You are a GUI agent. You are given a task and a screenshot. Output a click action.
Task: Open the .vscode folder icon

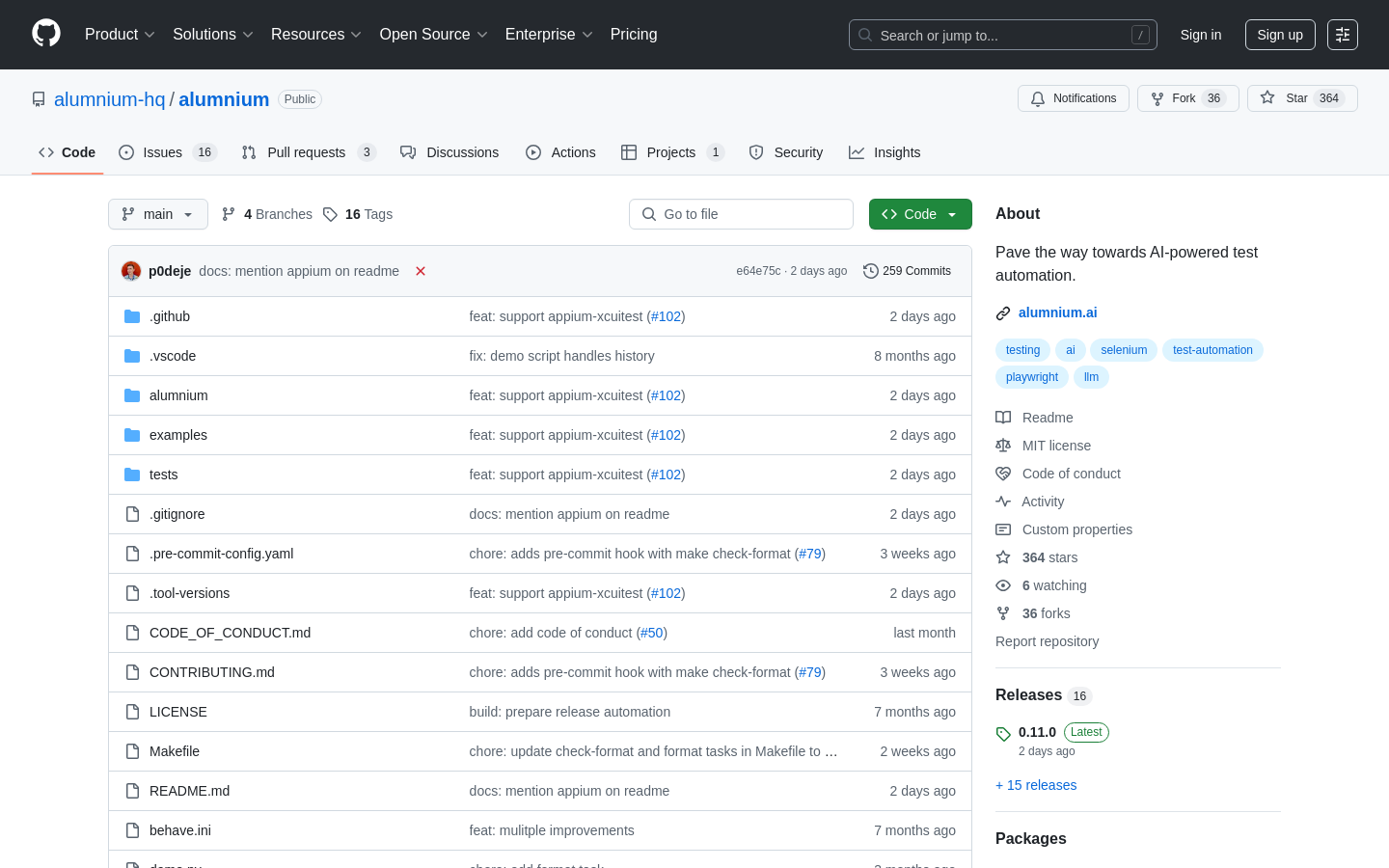pyautogui.click(x=132, y=356)
